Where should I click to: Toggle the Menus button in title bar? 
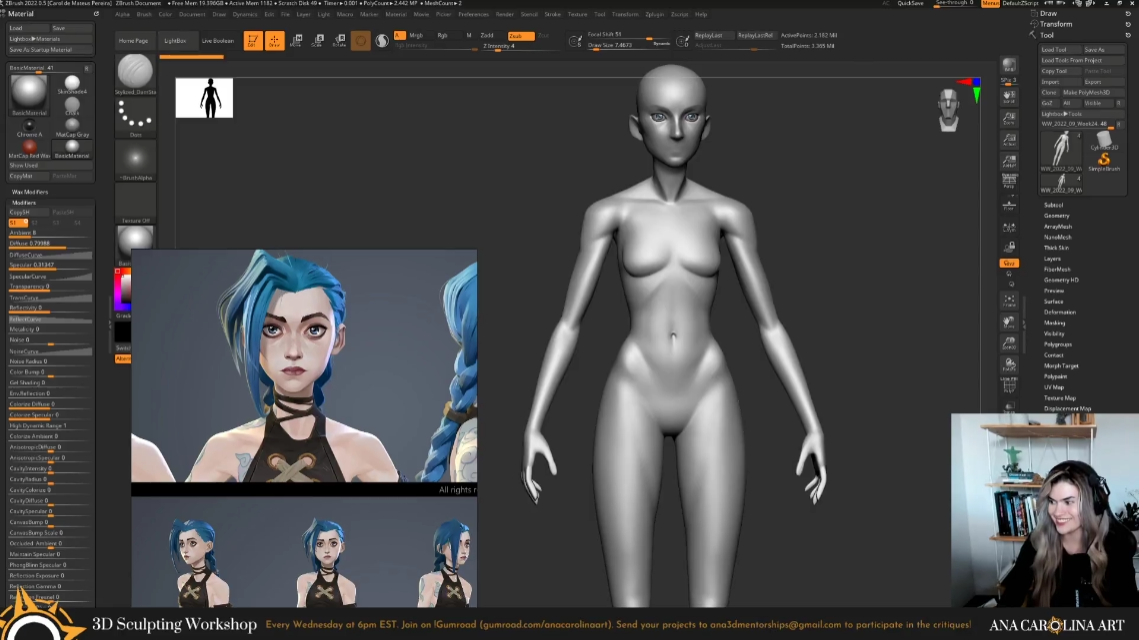click(x=990, y=4)
